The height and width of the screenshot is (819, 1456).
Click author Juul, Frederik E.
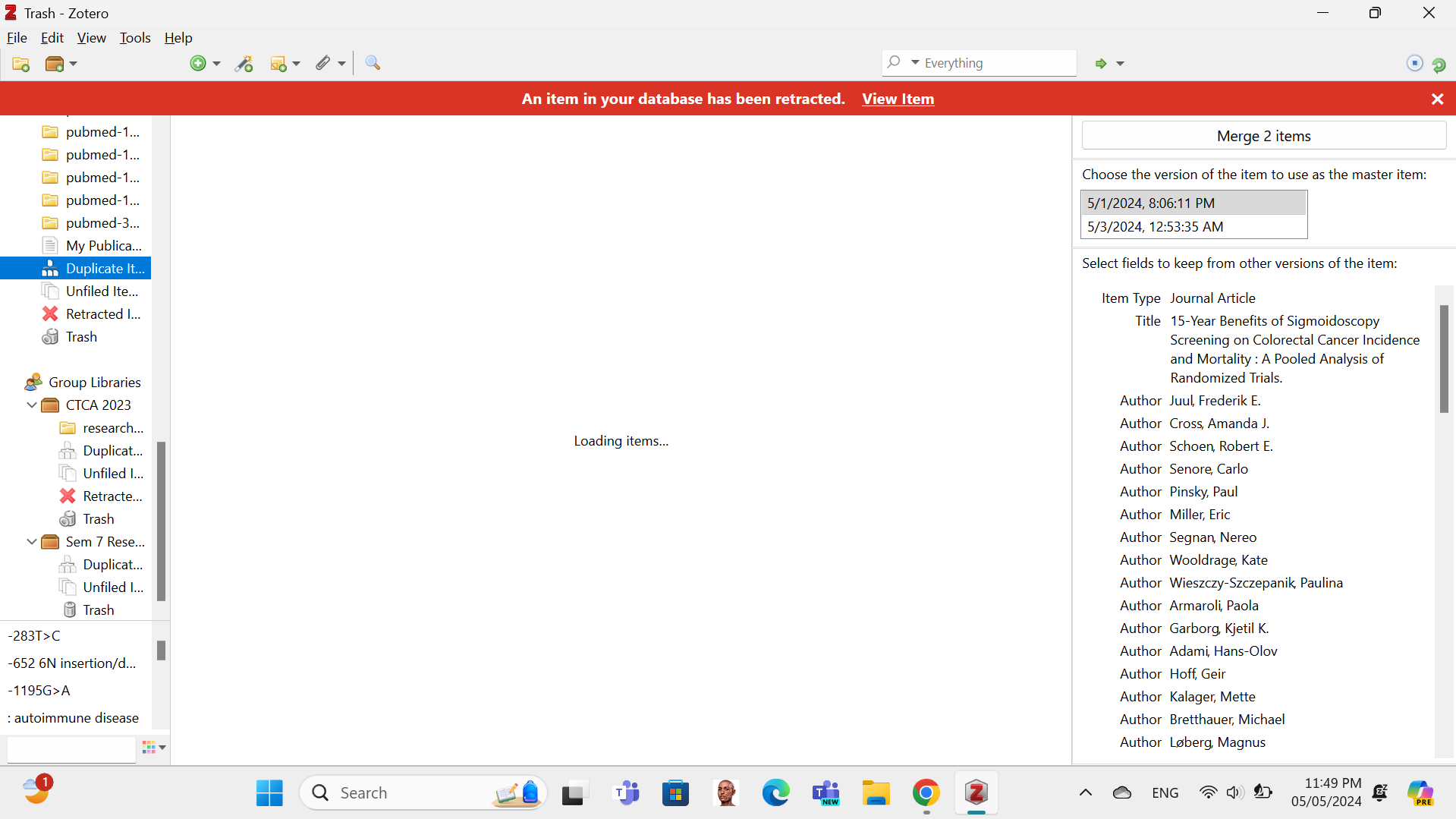[x=1215, y=400]
